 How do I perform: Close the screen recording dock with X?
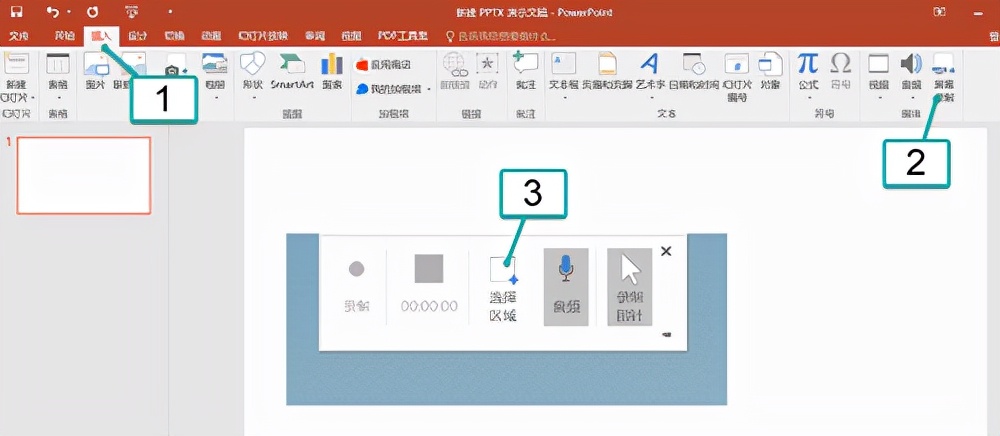(666, 251)
